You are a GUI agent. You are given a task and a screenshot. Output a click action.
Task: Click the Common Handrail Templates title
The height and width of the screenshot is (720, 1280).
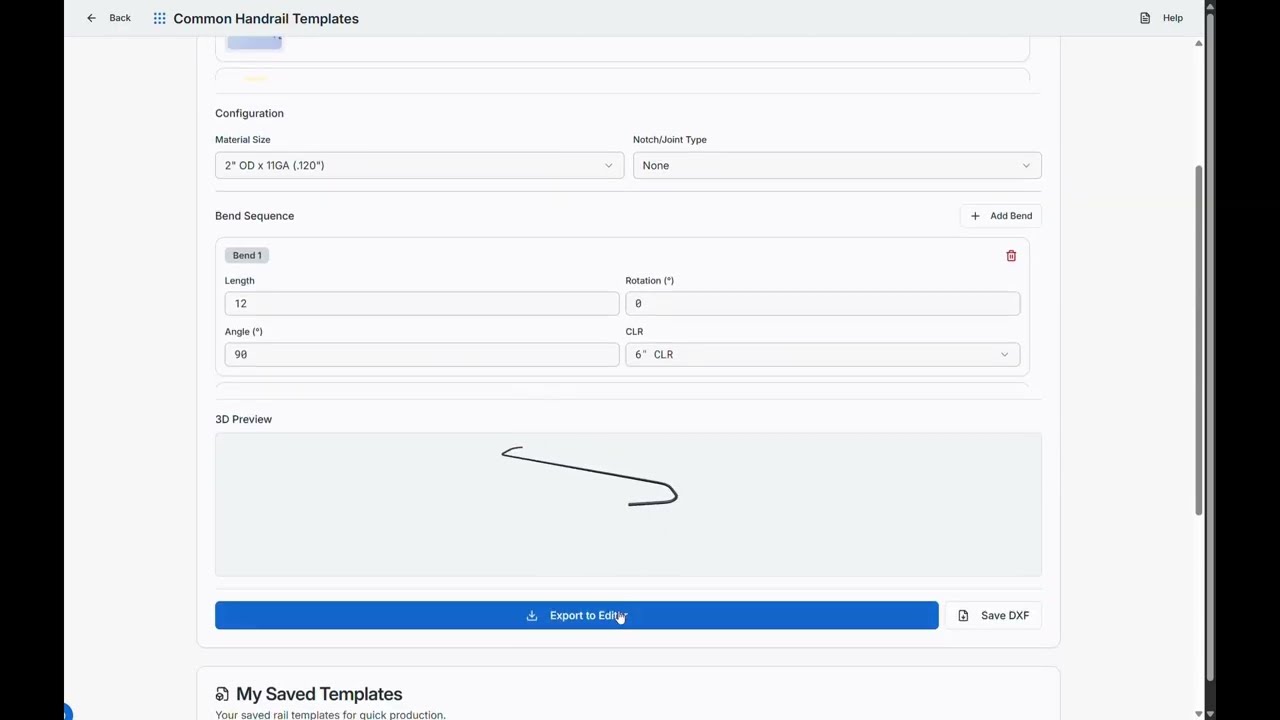266,18
